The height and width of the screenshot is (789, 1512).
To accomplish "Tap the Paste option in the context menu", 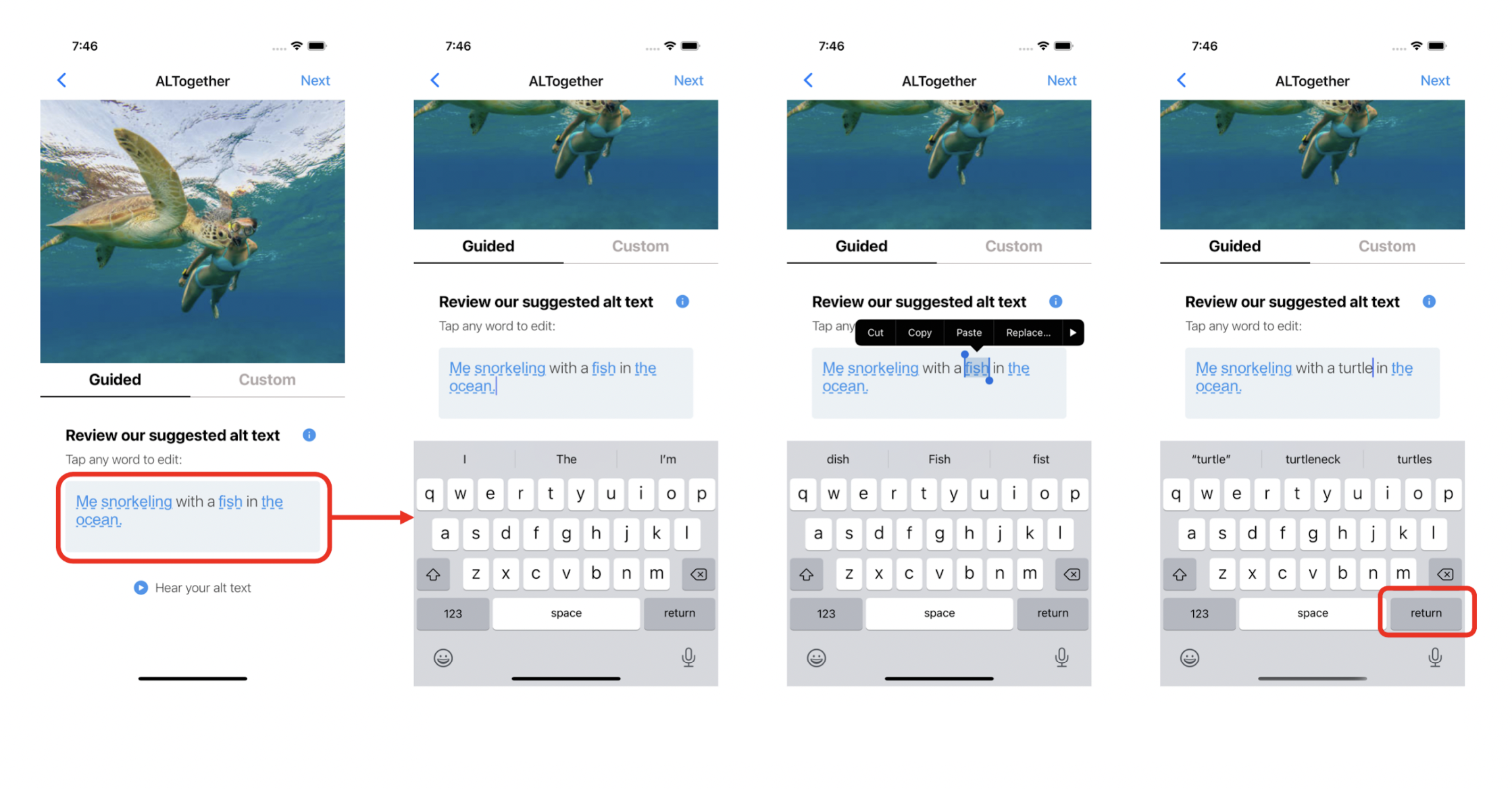I will (963, 332).
